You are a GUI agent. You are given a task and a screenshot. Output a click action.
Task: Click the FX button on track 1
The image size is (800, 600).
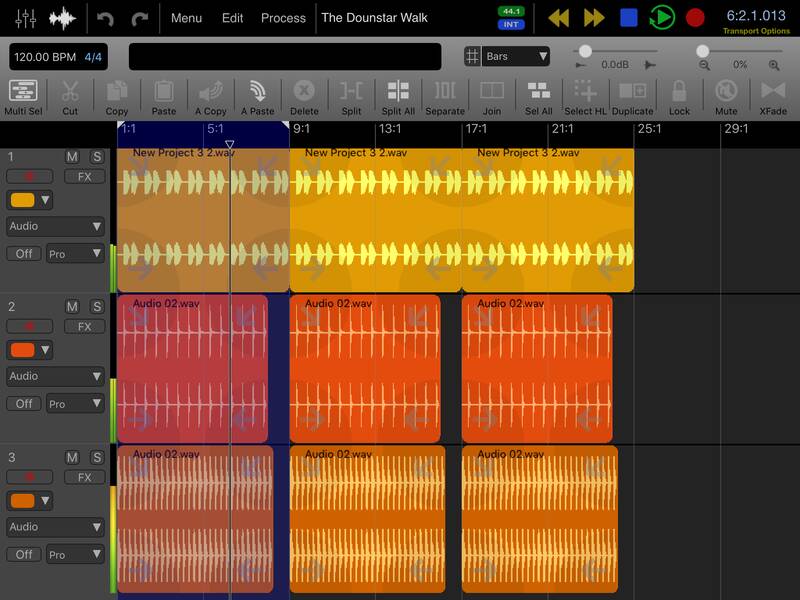click(x=84, y=177)
